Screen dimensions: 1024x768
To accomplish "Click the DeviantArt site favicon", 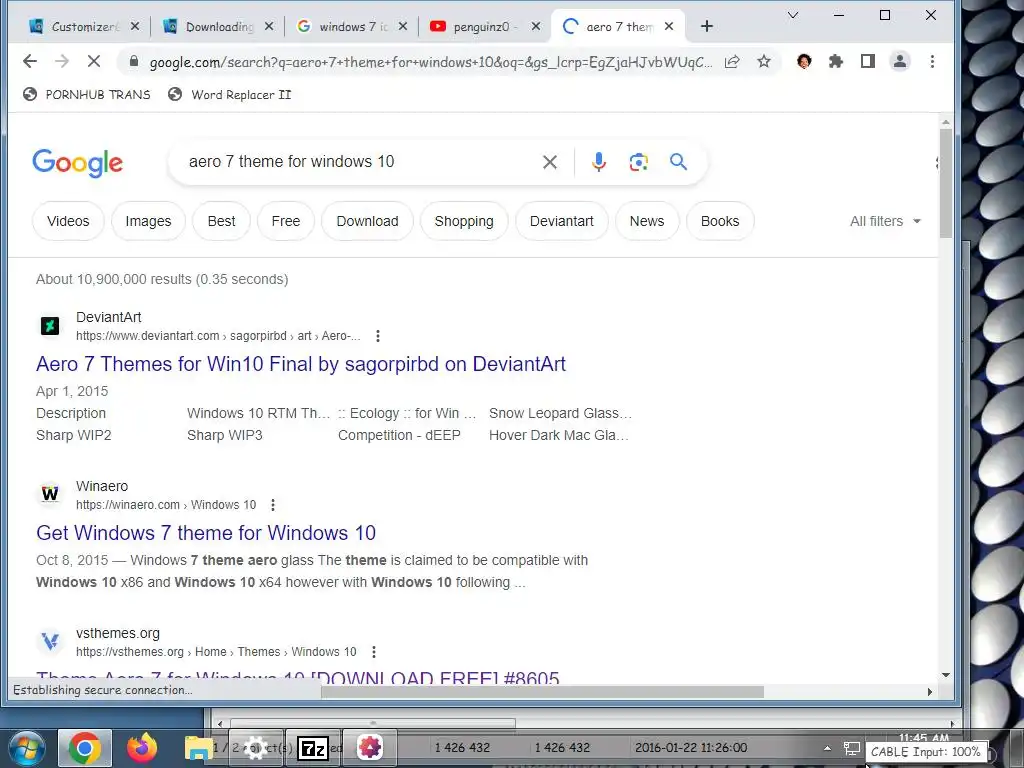I will [50, 325].
